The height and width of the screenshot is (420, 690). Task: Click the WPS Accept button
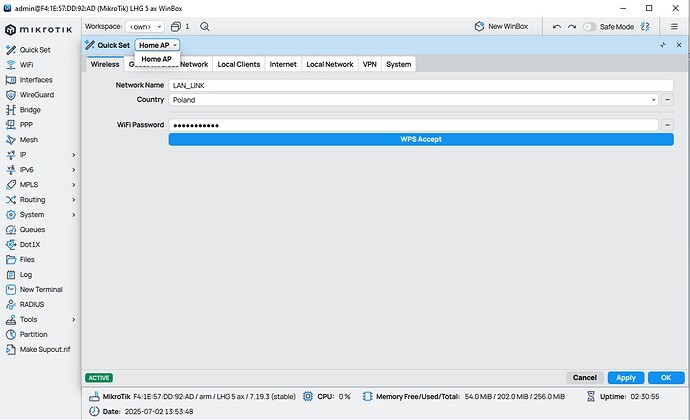(x=421, y=139)
